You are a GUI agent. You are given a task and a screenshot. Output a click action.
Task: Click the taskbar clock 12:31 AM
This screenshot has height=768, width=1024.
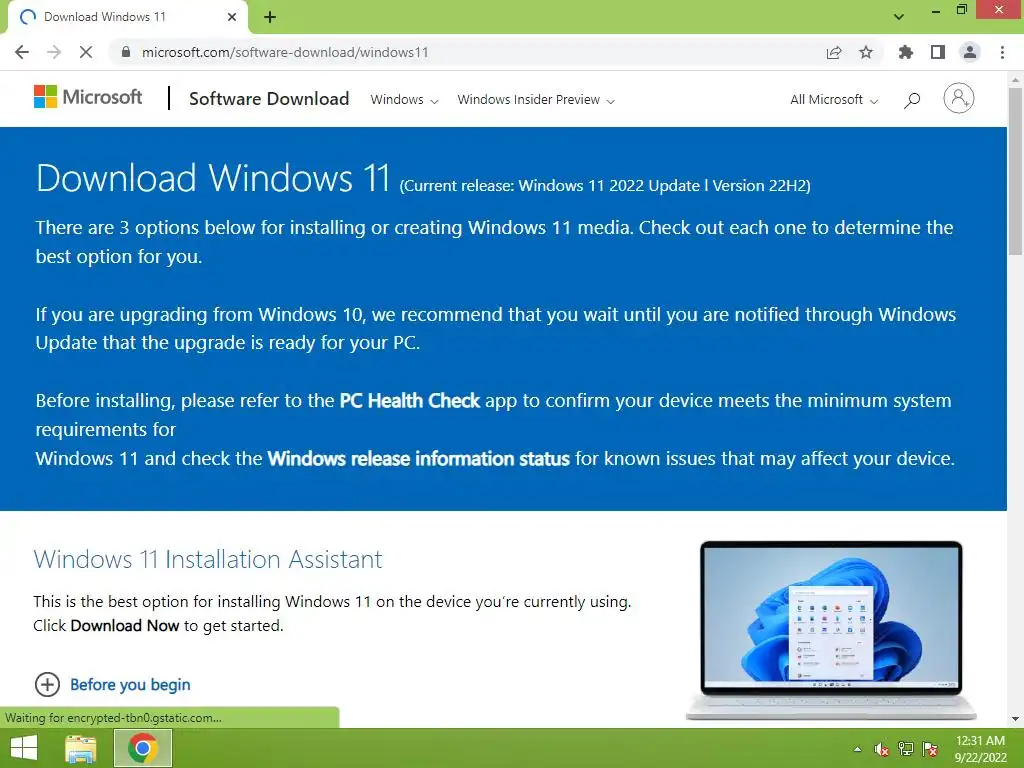coord(980,749)
